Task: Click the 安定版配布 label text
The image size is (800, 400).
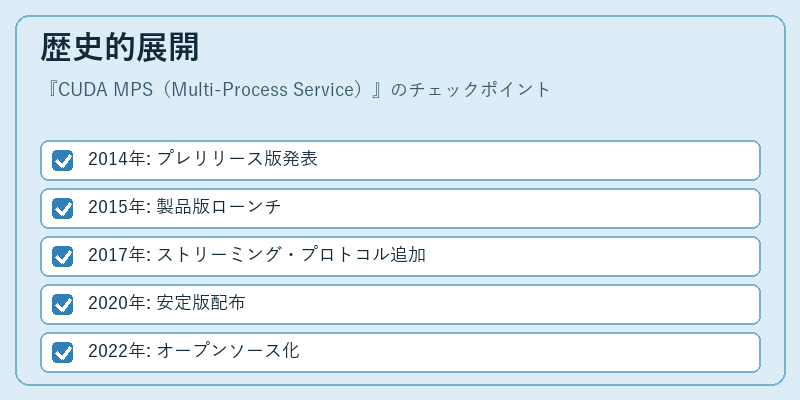Action: point(201,303)
